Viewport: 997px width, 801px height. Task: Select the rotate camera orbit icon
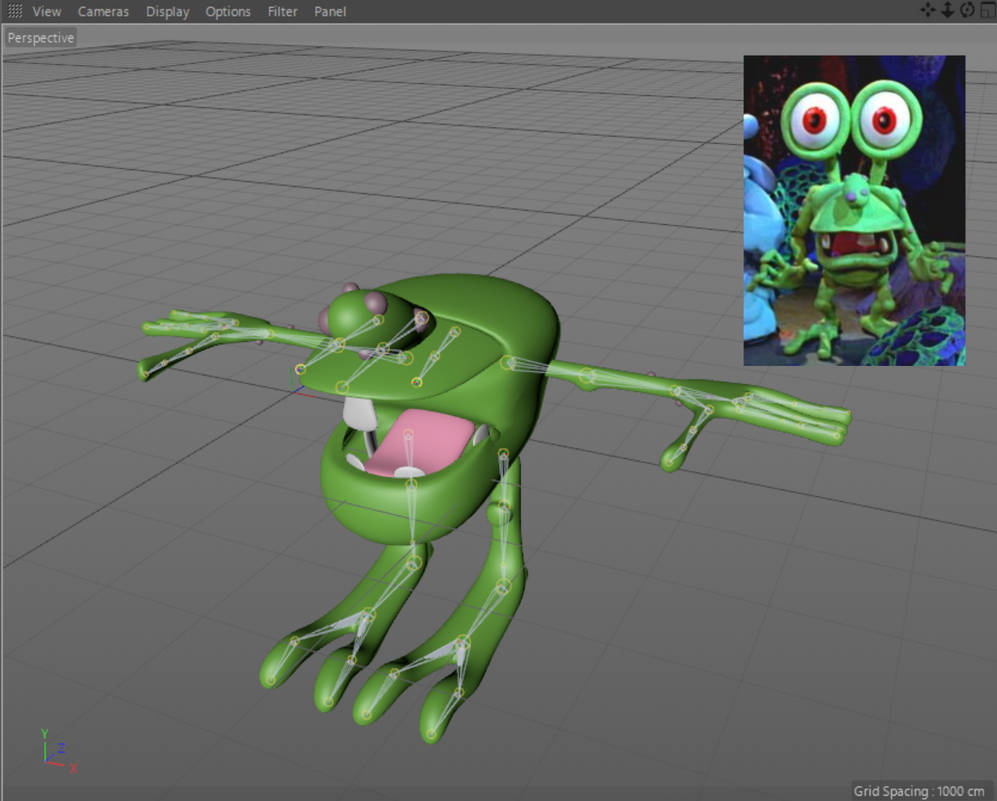click(x=967, y=11)
